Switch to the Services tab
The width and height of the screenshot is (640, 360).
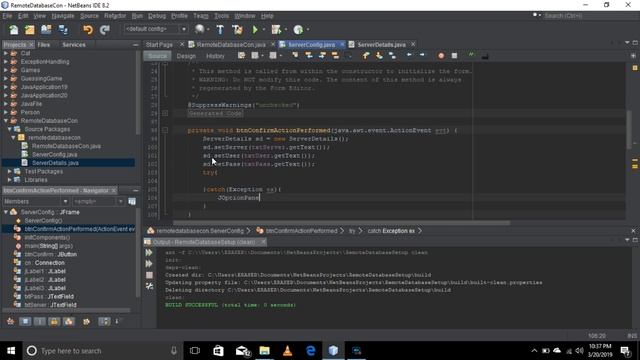74,44
